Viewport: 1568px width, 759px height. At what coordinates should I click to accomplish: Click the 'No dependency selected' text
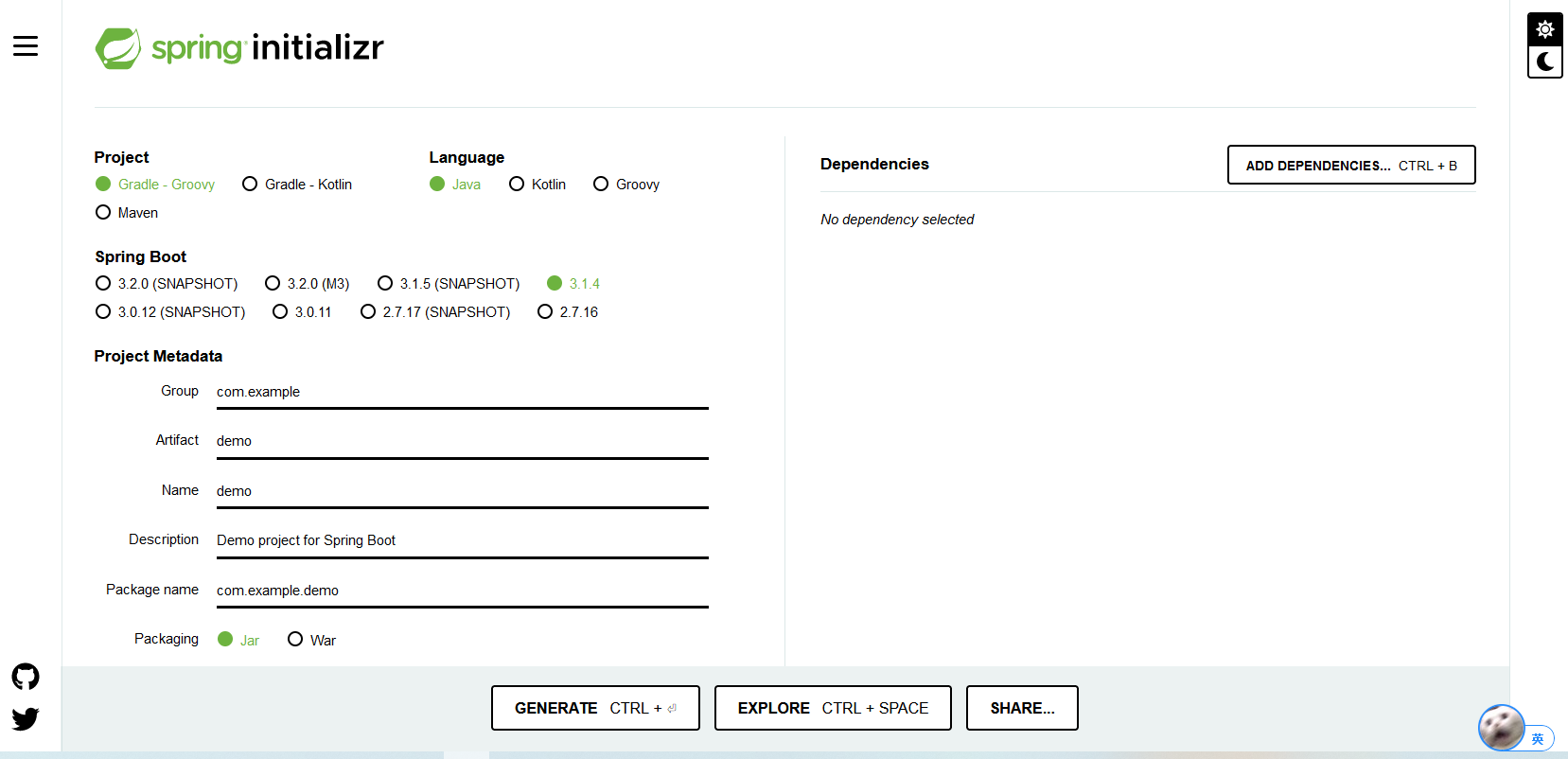coord(897,220)
